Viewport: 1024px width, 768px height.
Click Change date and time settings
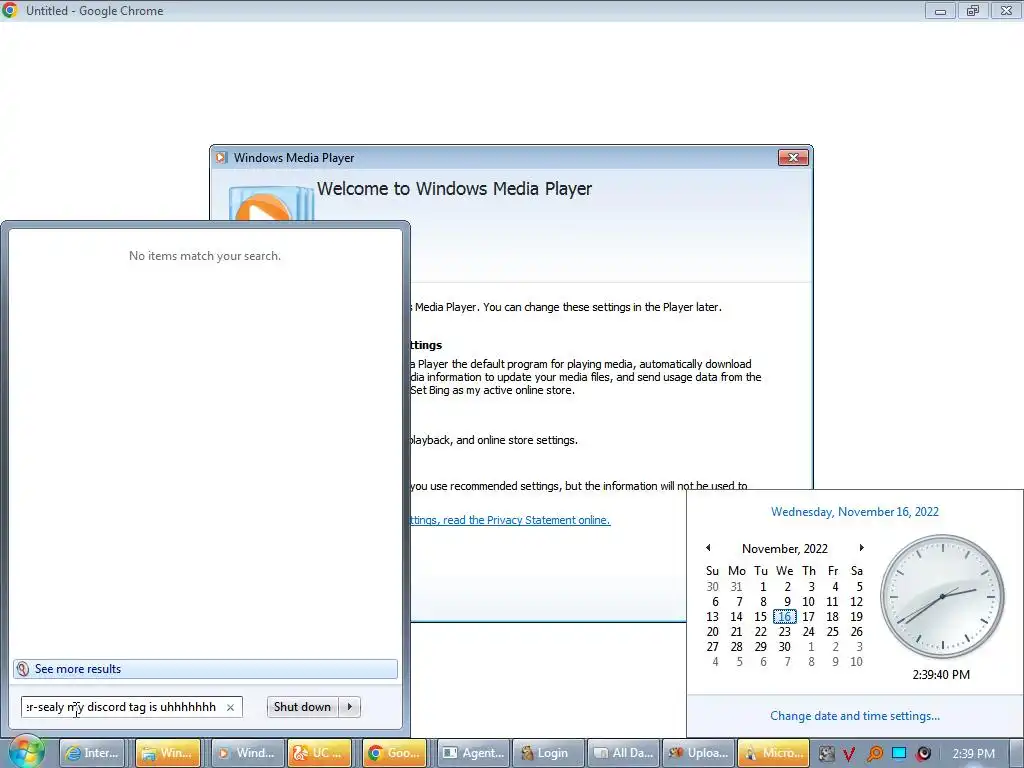click(855, 716)
